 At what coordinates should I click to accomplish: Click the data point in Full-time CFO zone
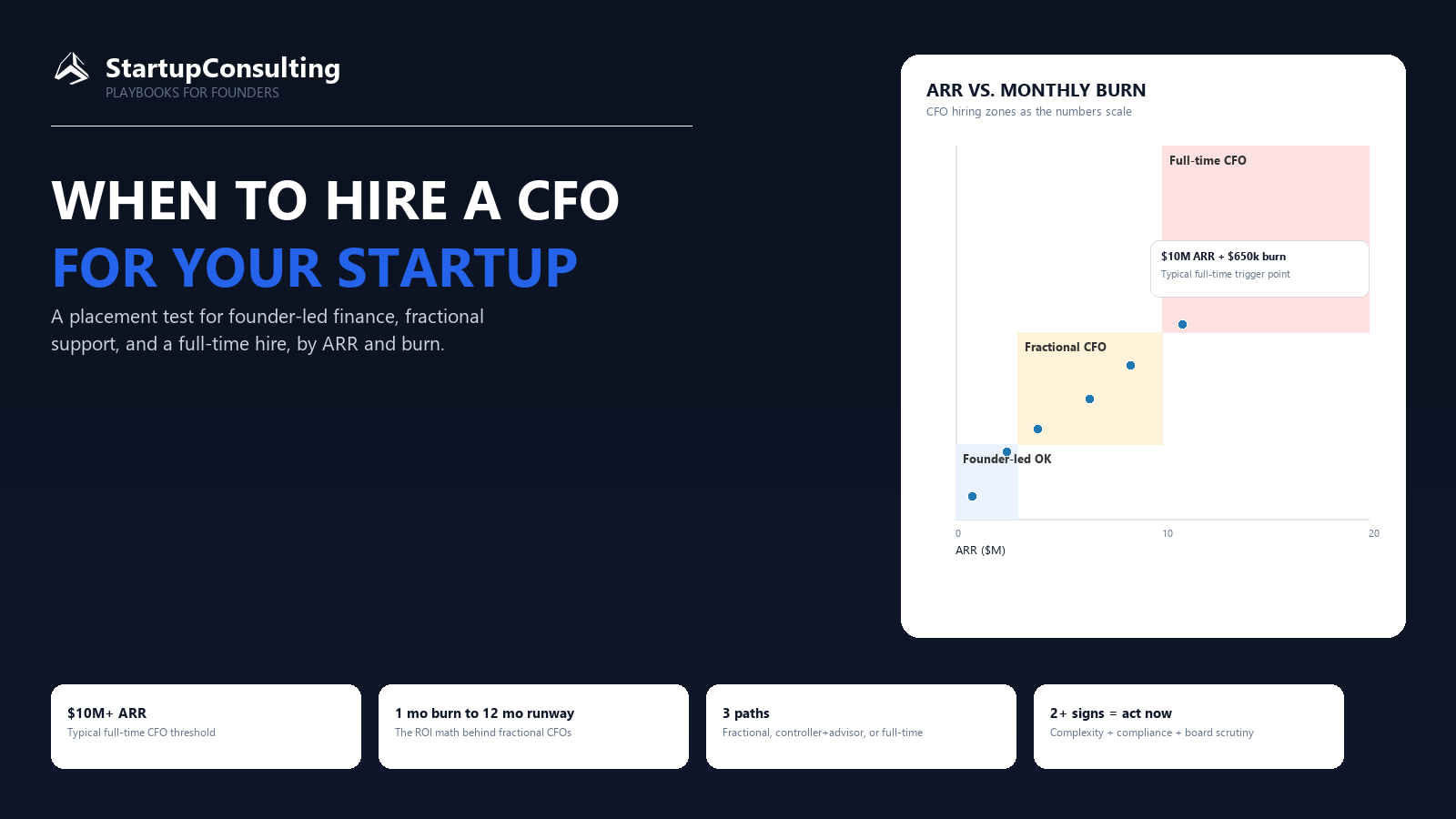tap(1182, 324)
